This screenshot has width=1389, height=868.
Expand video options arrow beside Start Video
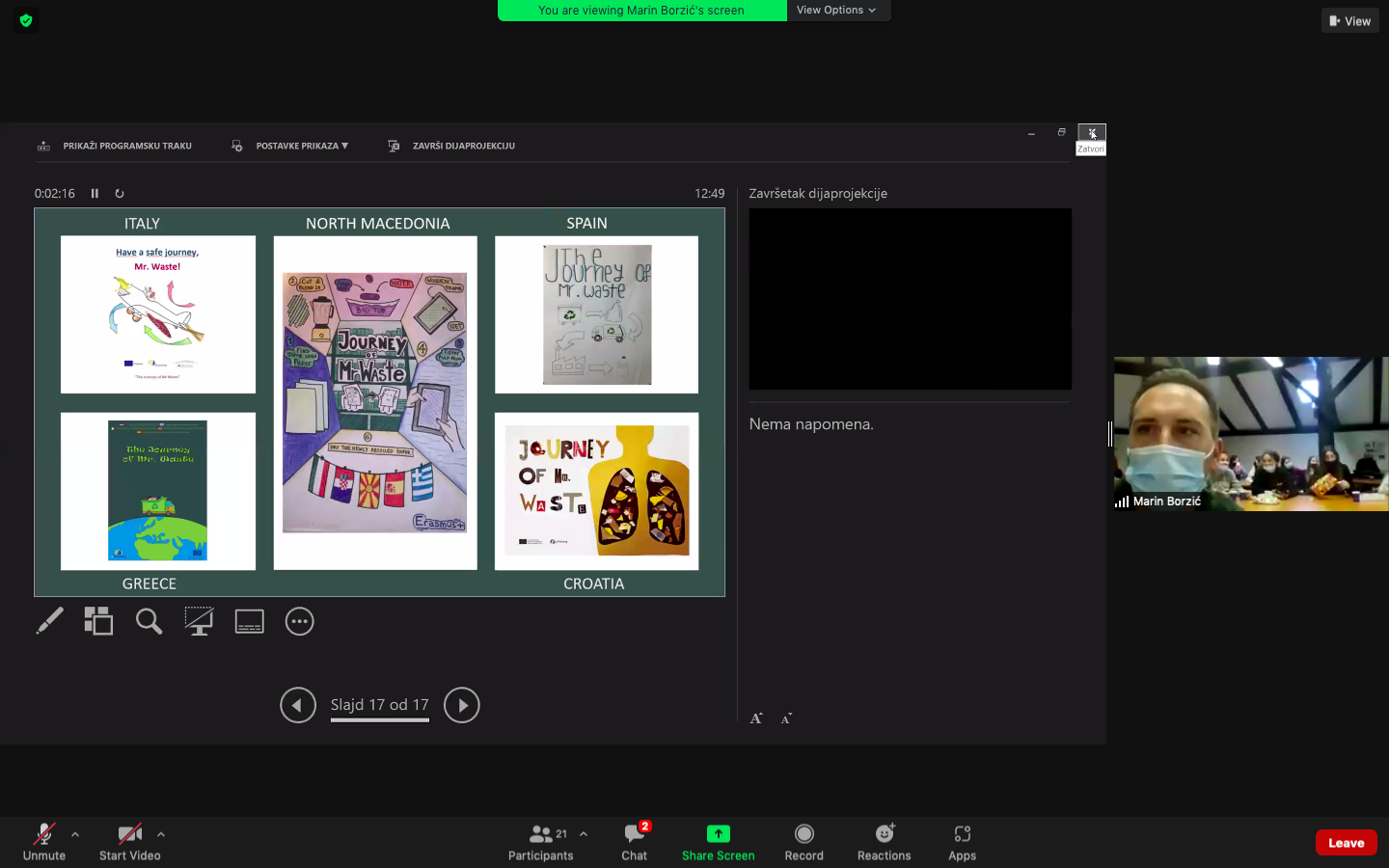point(161,834)
